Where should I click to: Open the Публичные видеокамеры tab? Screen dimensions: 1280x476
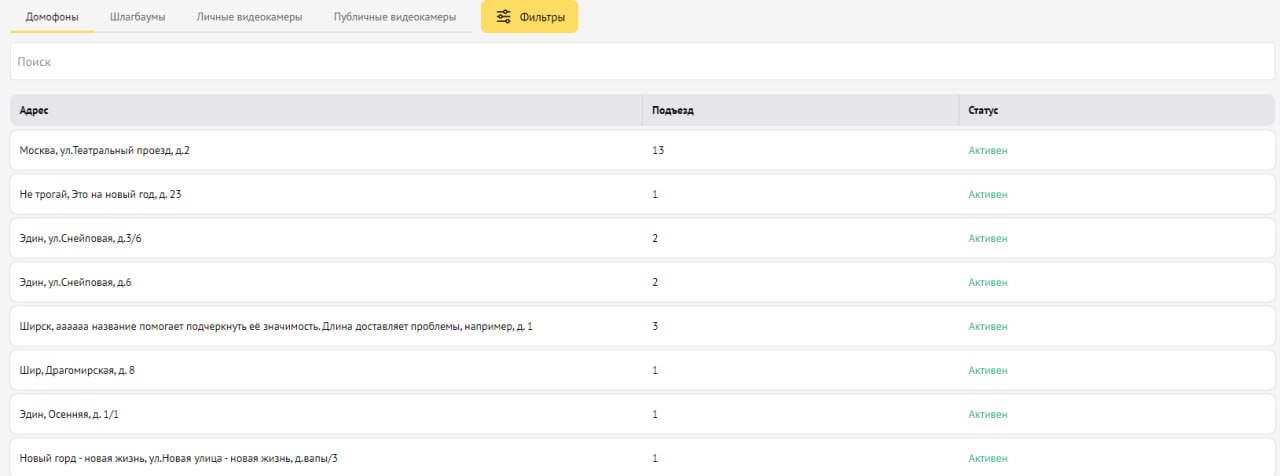(395, 17)
